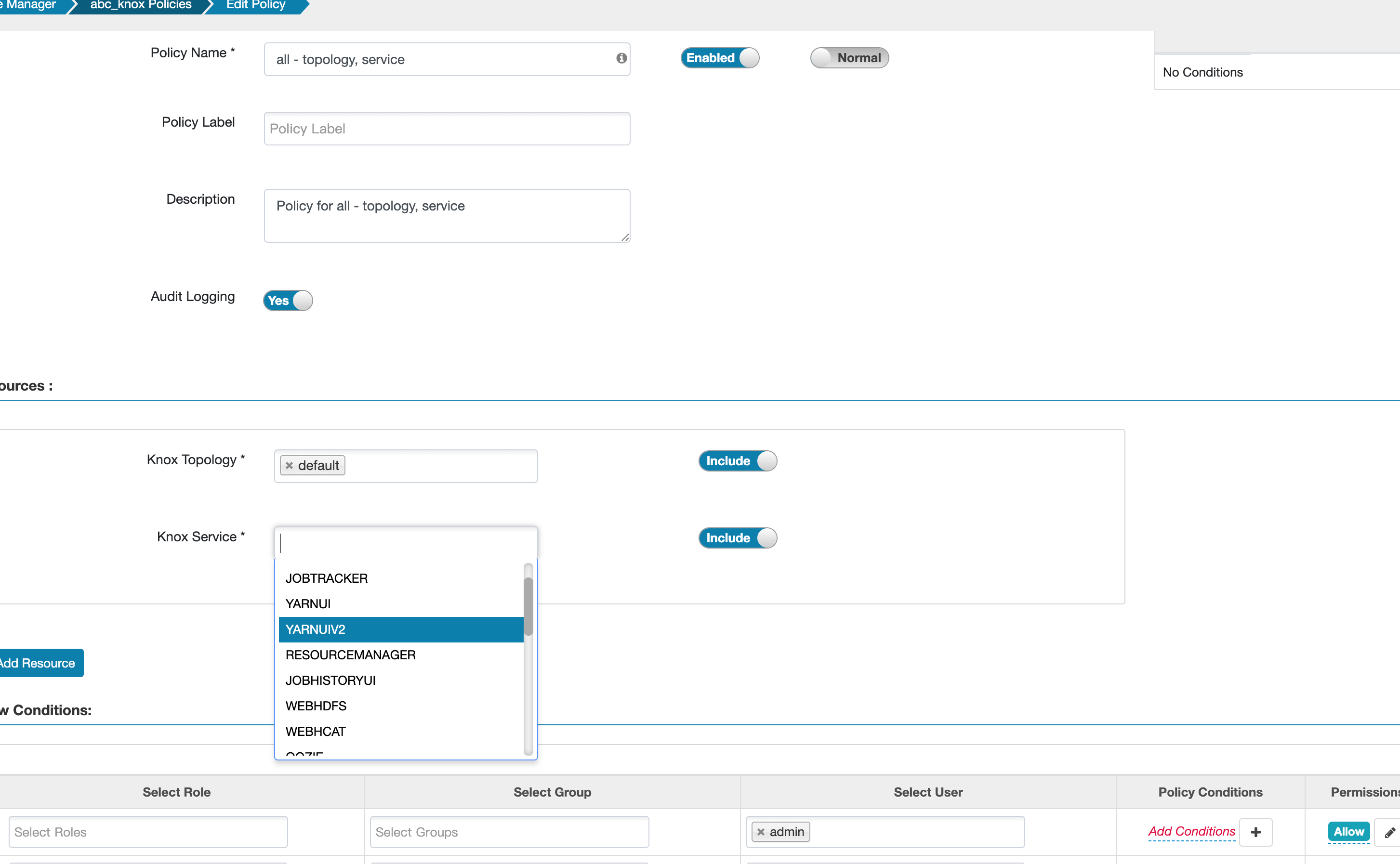Remove the 'admin' user tag
1400x864 pixels.
click(x=761, y=832)
